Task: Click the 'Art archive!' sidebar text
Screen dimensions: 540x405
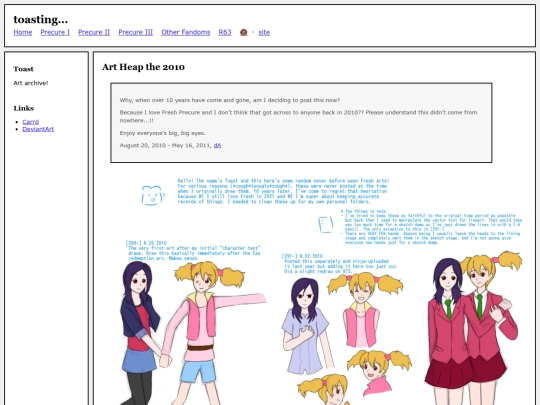Action: [31, 83]
